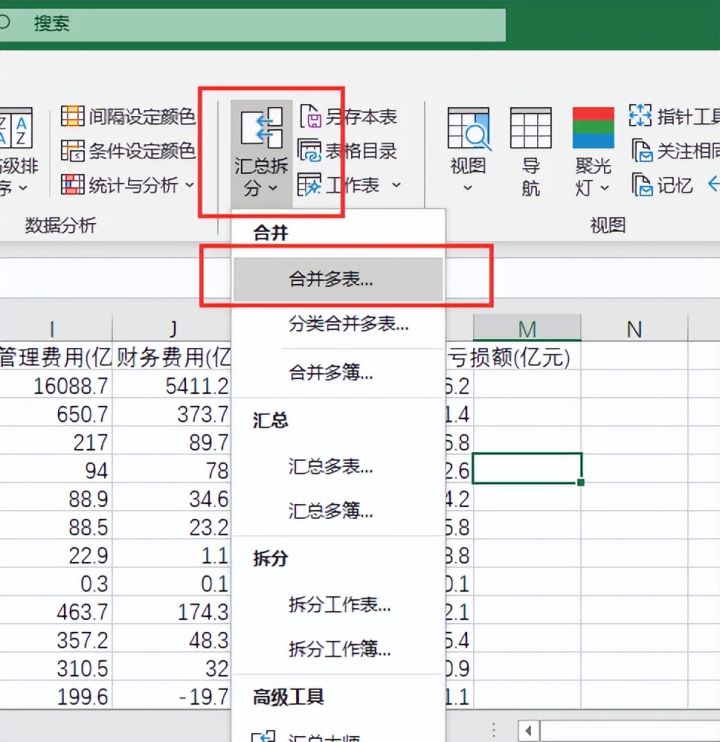Click 条件设定颜色 conditional color option
This screenshot has width=720, height=742.
pos(128,151)
